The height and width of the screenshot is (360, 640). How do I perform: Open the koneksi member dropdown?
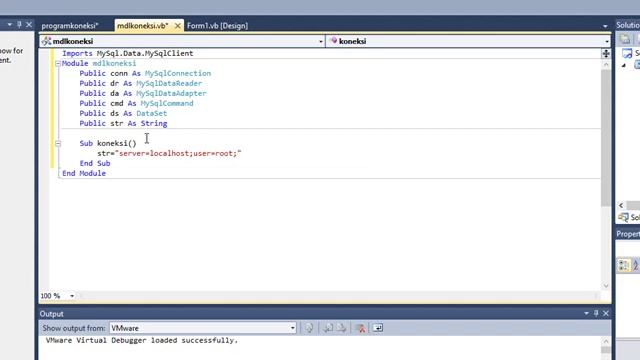coord(607,41)
